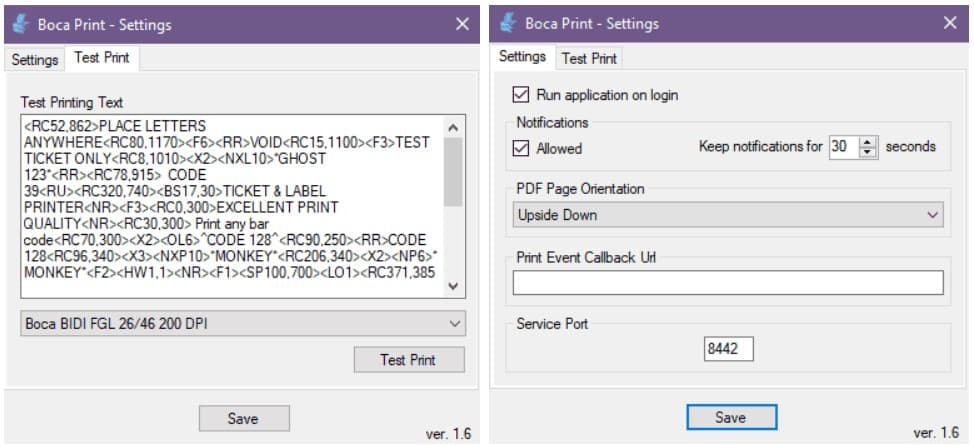Click Save in the right window
This screenshot has width=974, height=446.
tap(731, 417)
